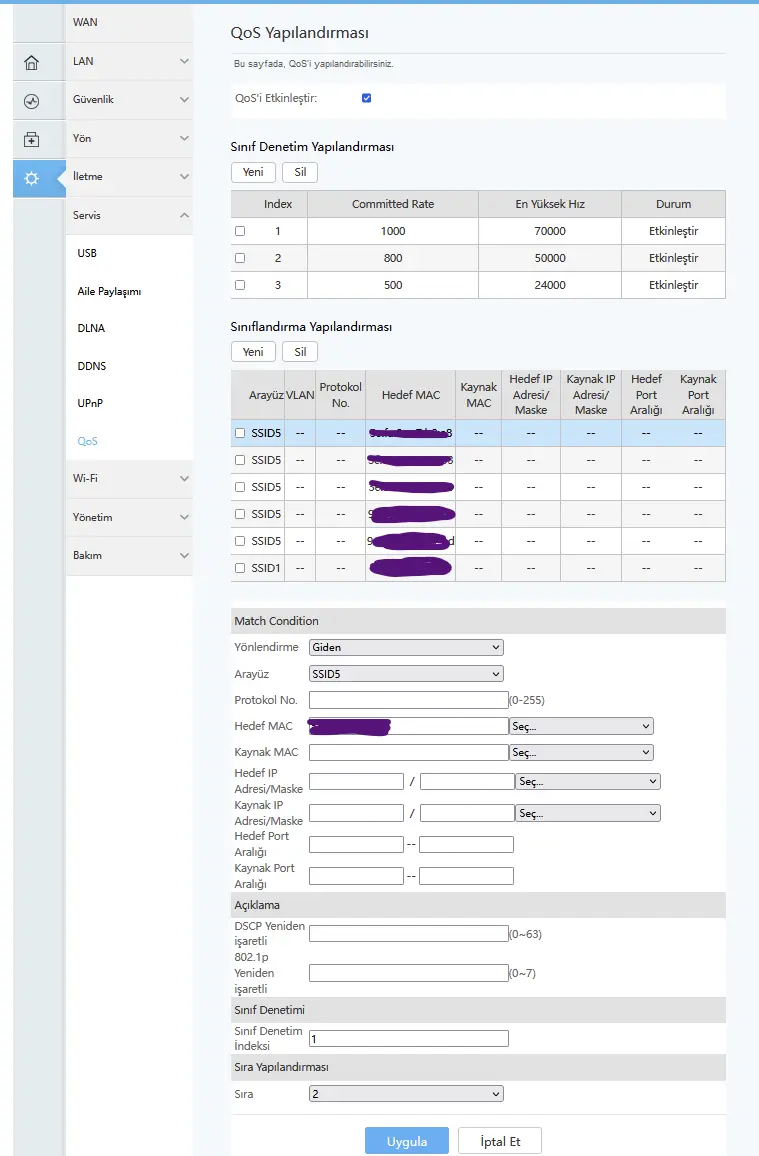Click the Committed Rate value 500
The height and width of the screenshot is (1156, 759).
[393, 285]
